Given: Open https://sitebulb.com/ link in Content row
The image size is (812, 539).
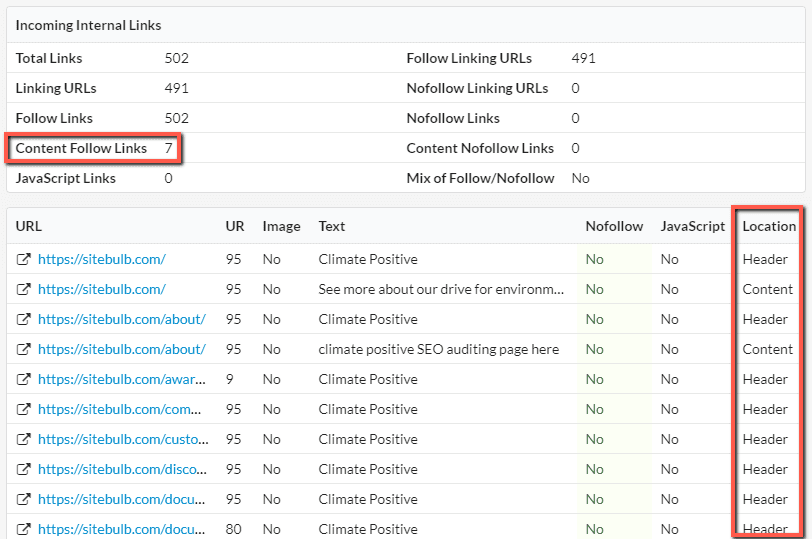Looking at the screenshot, I should tap(102, 289).
